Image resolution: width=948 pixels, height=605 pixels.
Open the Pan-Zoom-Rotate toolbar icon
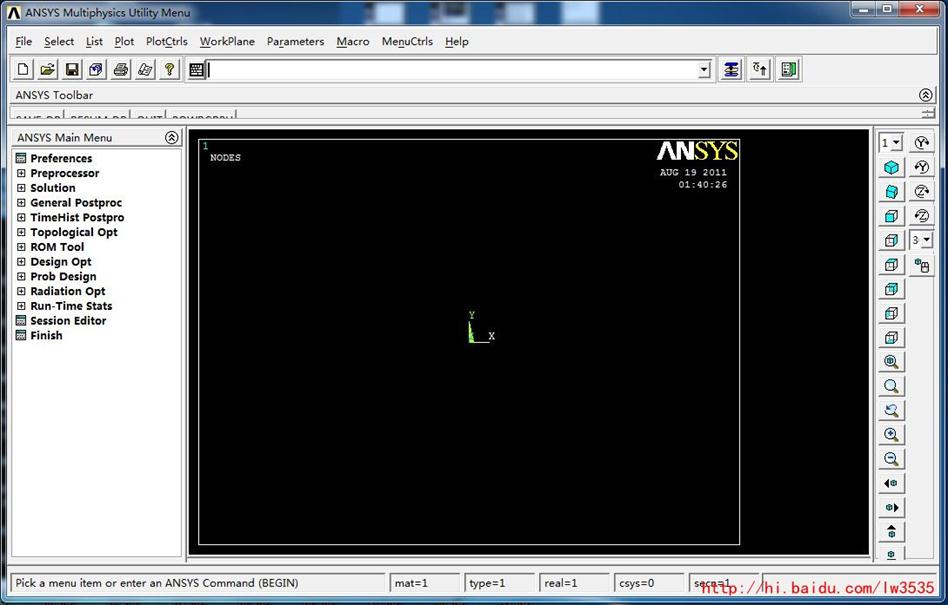click(96, 70)
